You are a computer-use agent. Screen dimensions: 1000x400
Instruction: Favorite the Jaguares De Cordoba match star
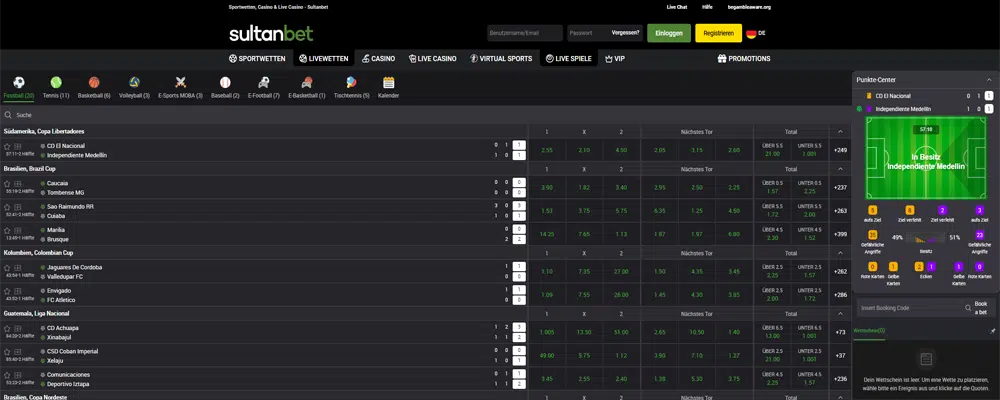(8, 268)
